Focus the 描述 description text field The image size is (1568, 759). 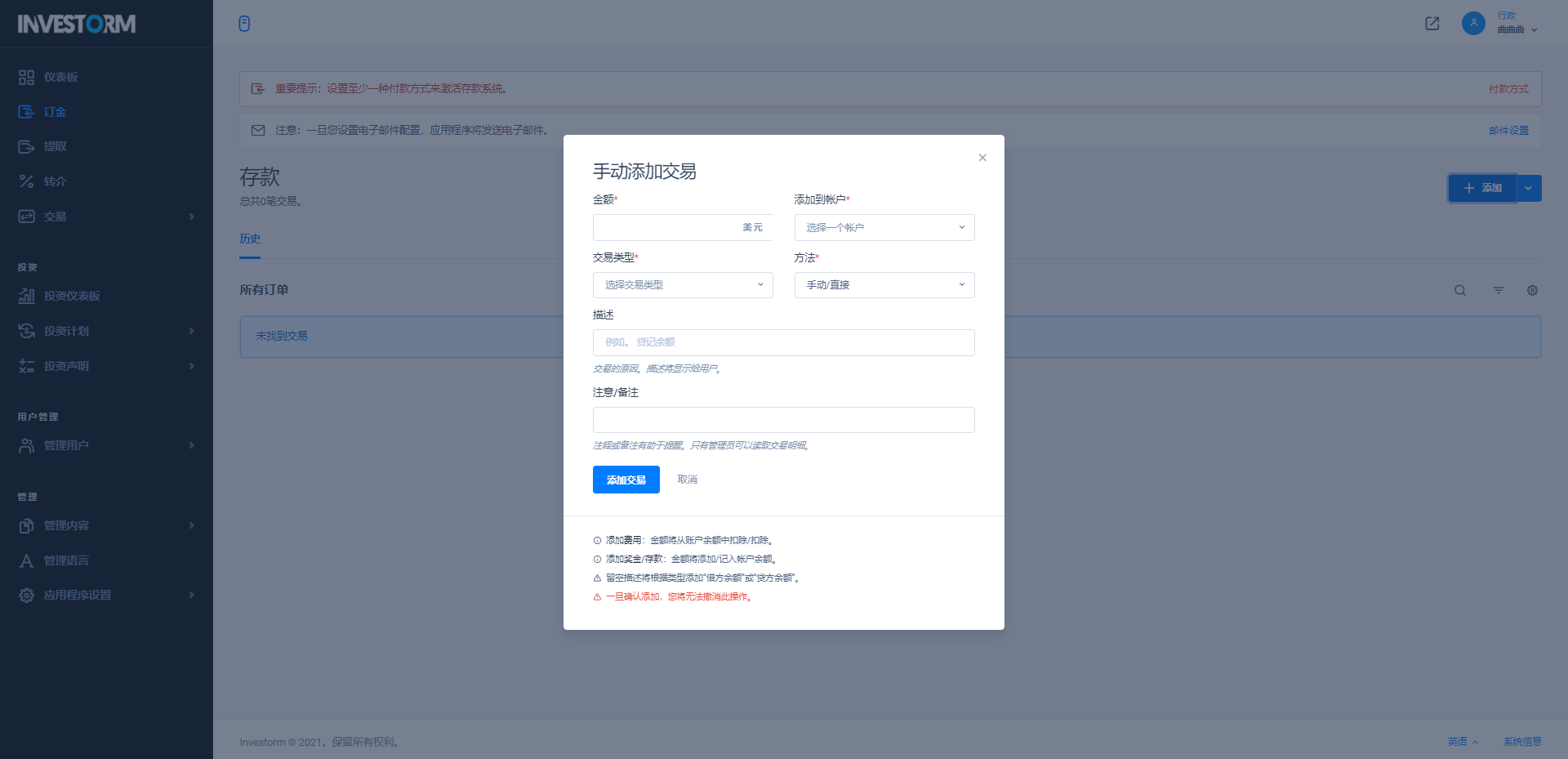pyautogui.click(x=783, y=342)
